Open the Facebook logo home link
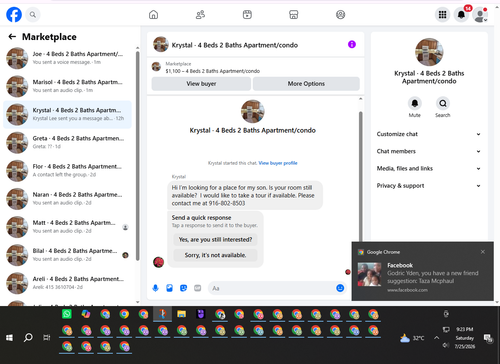The height and width of the screenshot is (364, 500). [x=14, y=15]
